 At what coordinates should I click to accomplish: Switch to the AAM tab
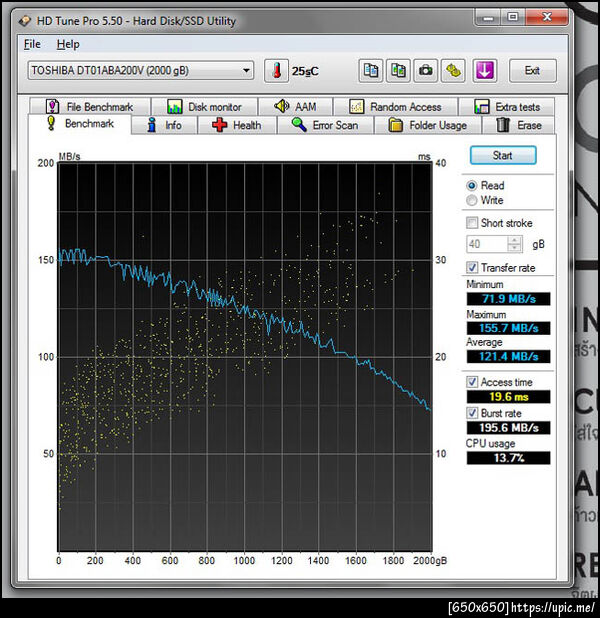coord(296,106)
